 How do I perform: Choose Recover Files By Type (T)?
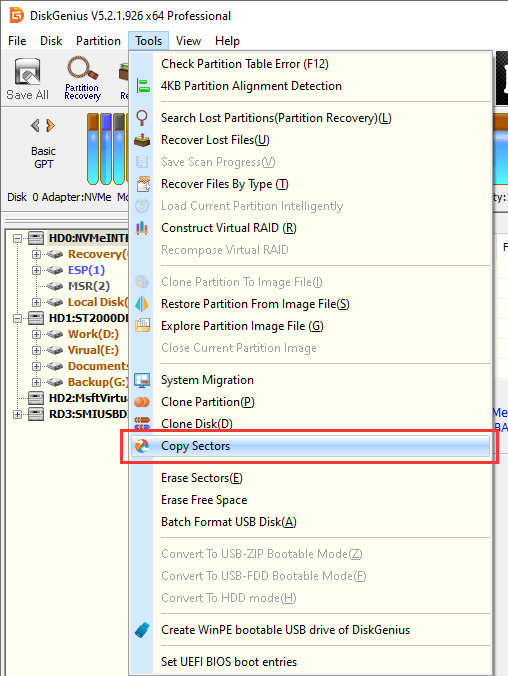click(x=310, y=184)
